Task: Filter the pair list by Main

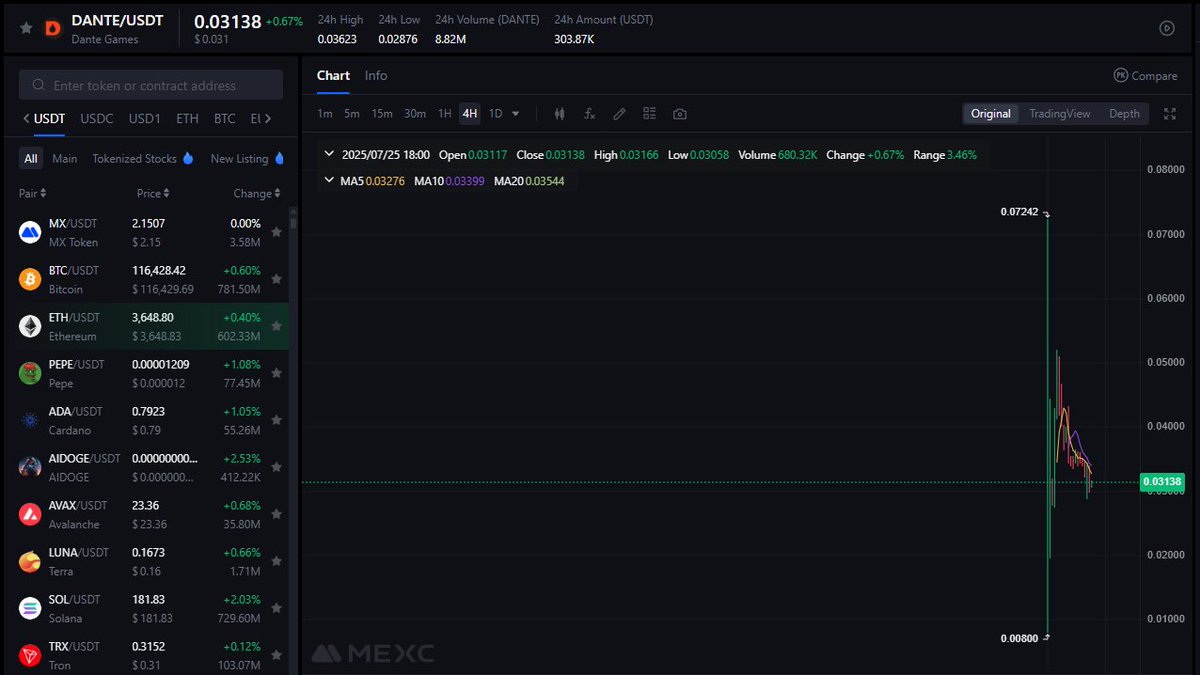Action: tap(65, 159)
